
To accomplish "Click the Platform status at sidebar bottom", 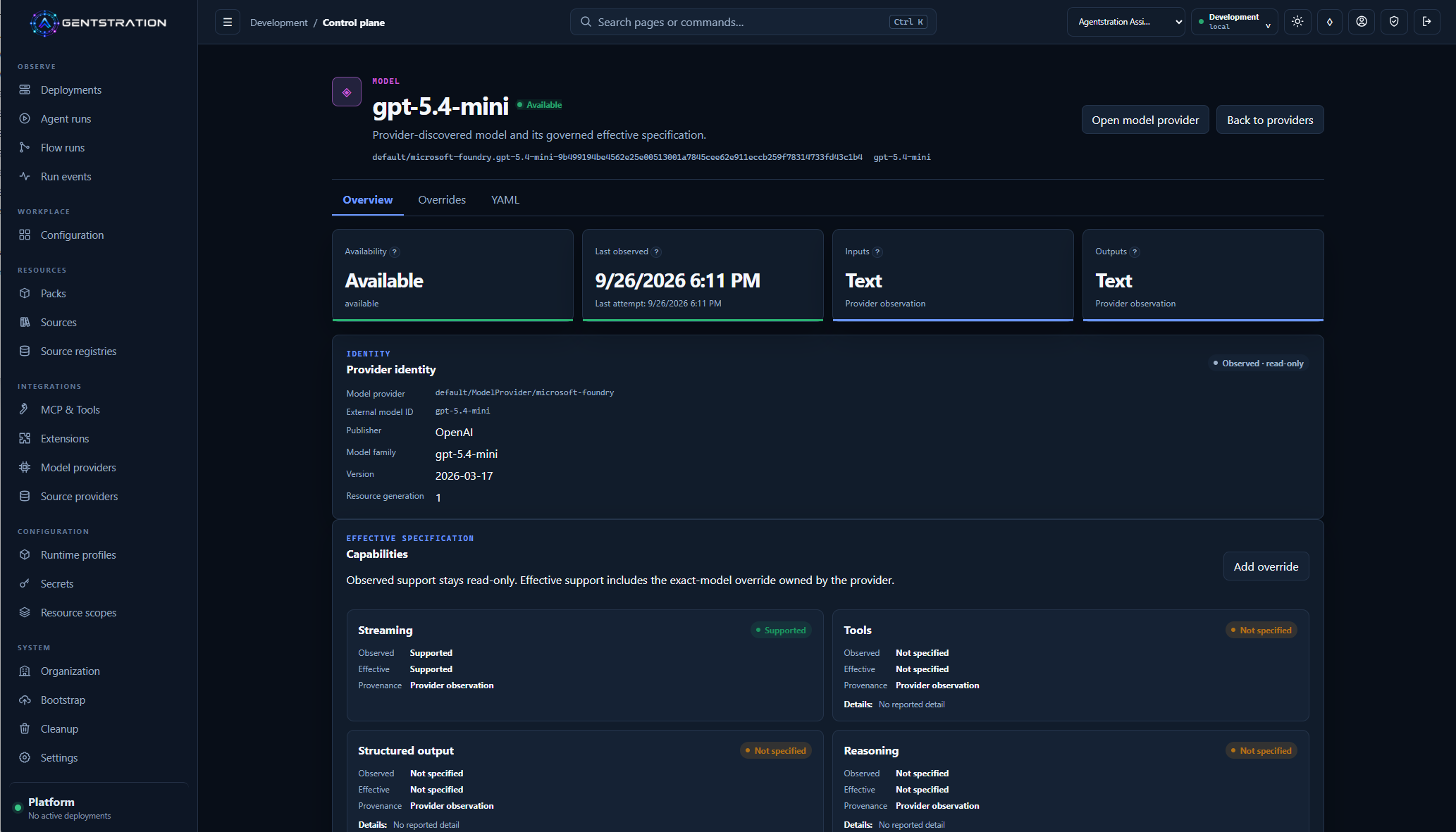I will tap(99, 807).
